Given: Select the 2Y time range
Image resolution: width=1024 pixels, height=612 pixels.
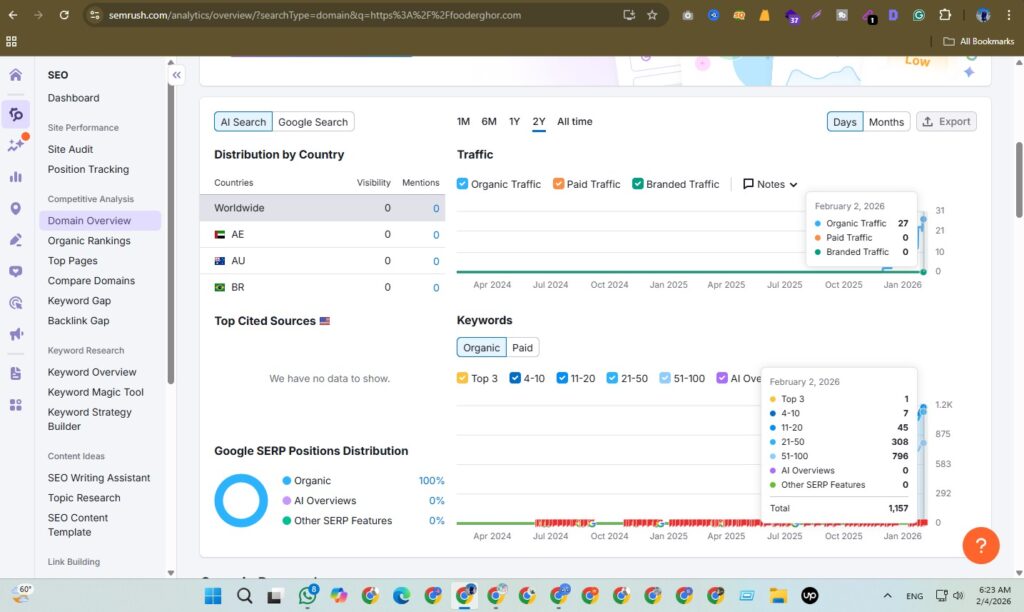Looking at the screenshot, I should click(x=539, y=121).
